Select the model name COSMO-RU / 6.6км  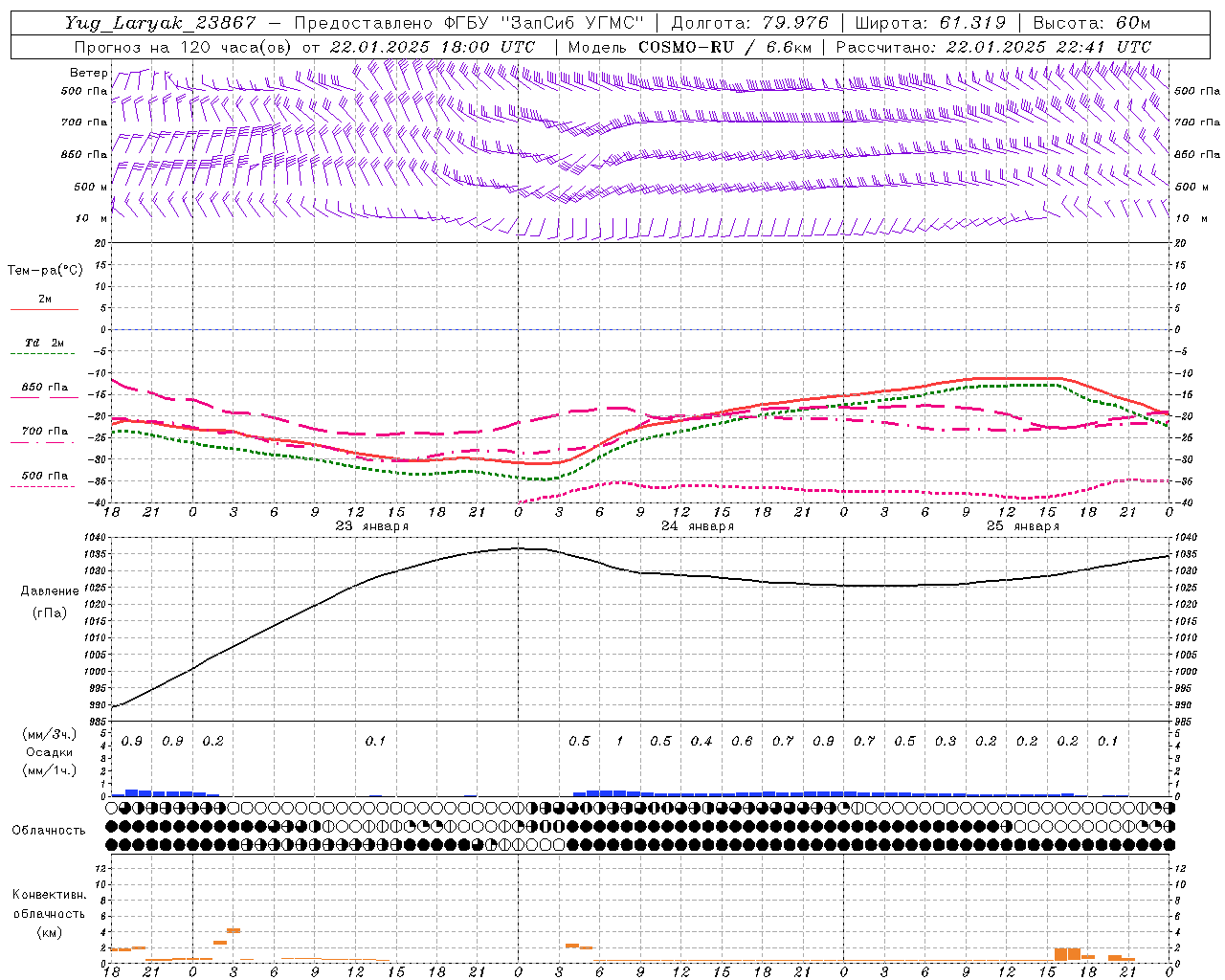[725, 47]
